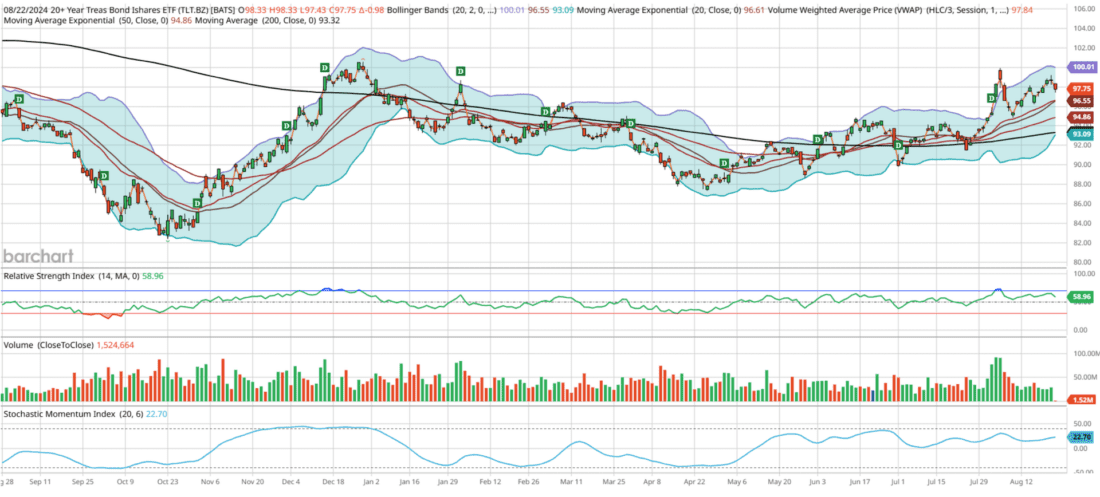Open the Relative Strength Index (14, MA, 0) title
This screenshot has height=497, width=1100.
(72, 277)
